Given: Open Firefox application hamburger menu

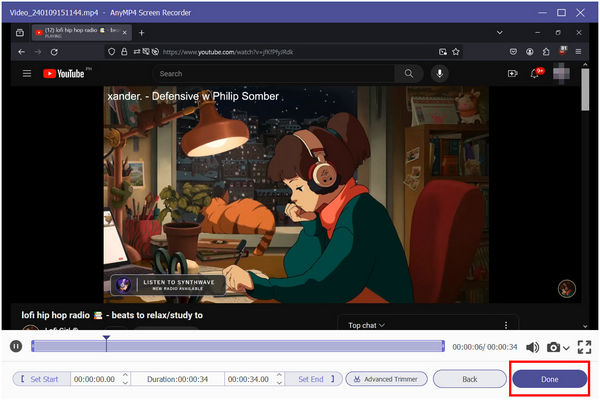Looking at the screenshot, I should [x=579, y=52].
